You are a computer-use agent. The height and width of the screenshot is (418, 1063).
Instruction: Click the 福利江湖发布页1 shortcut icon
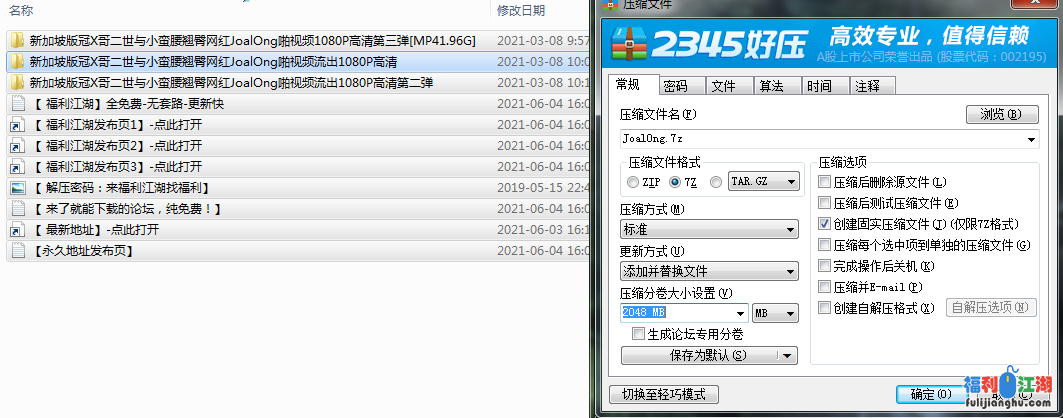pos(17,125)
